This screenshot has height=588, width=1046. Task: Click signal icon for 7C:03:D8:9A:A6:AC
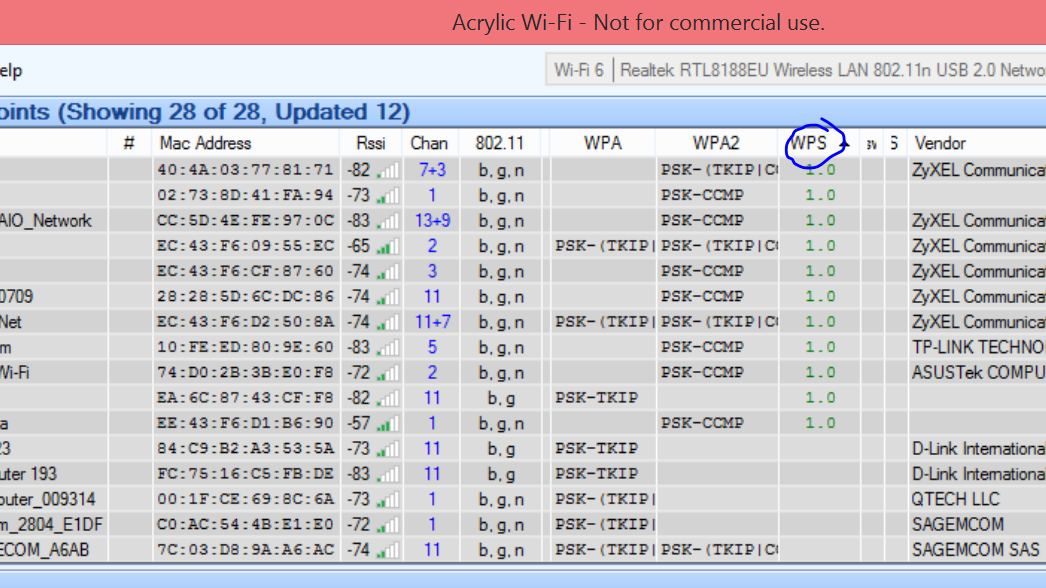(388, 551)
